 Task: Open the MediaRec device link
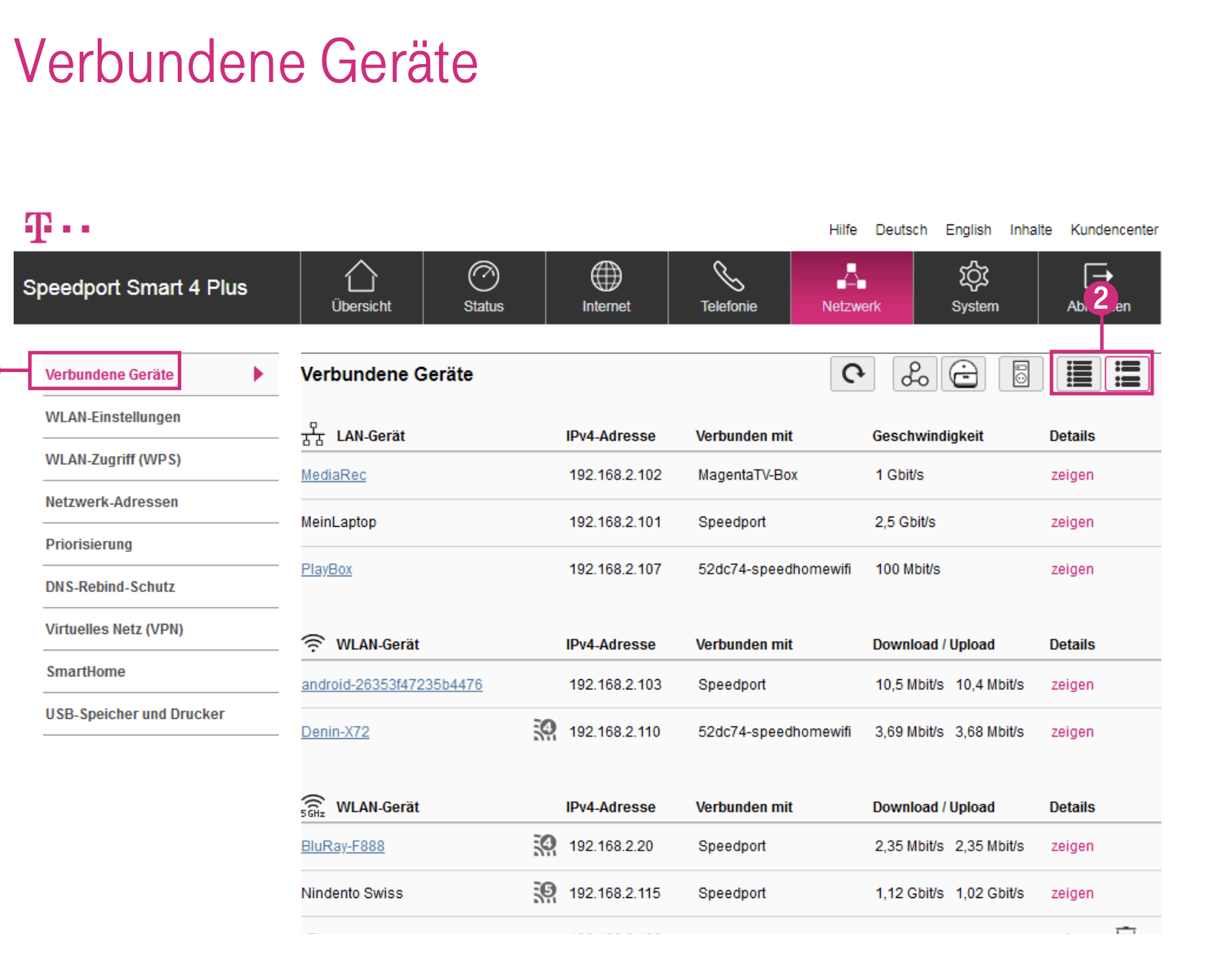333,475
